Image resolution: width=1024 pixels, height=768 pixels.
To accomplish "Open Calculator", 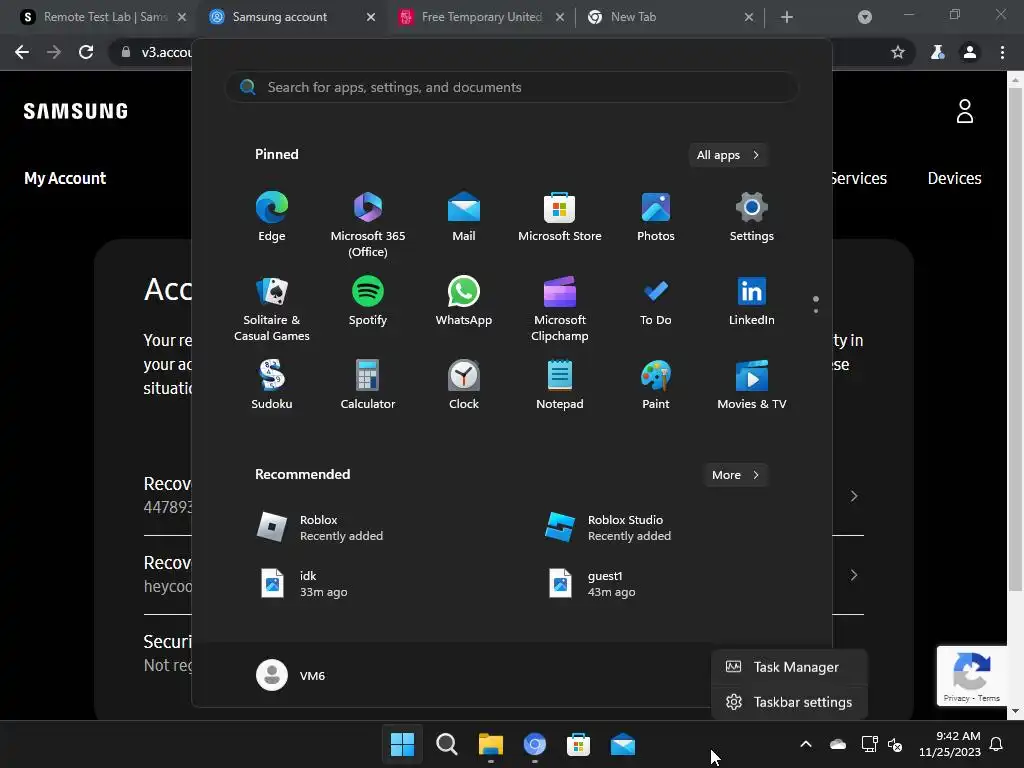I will (x=368, y=385).
